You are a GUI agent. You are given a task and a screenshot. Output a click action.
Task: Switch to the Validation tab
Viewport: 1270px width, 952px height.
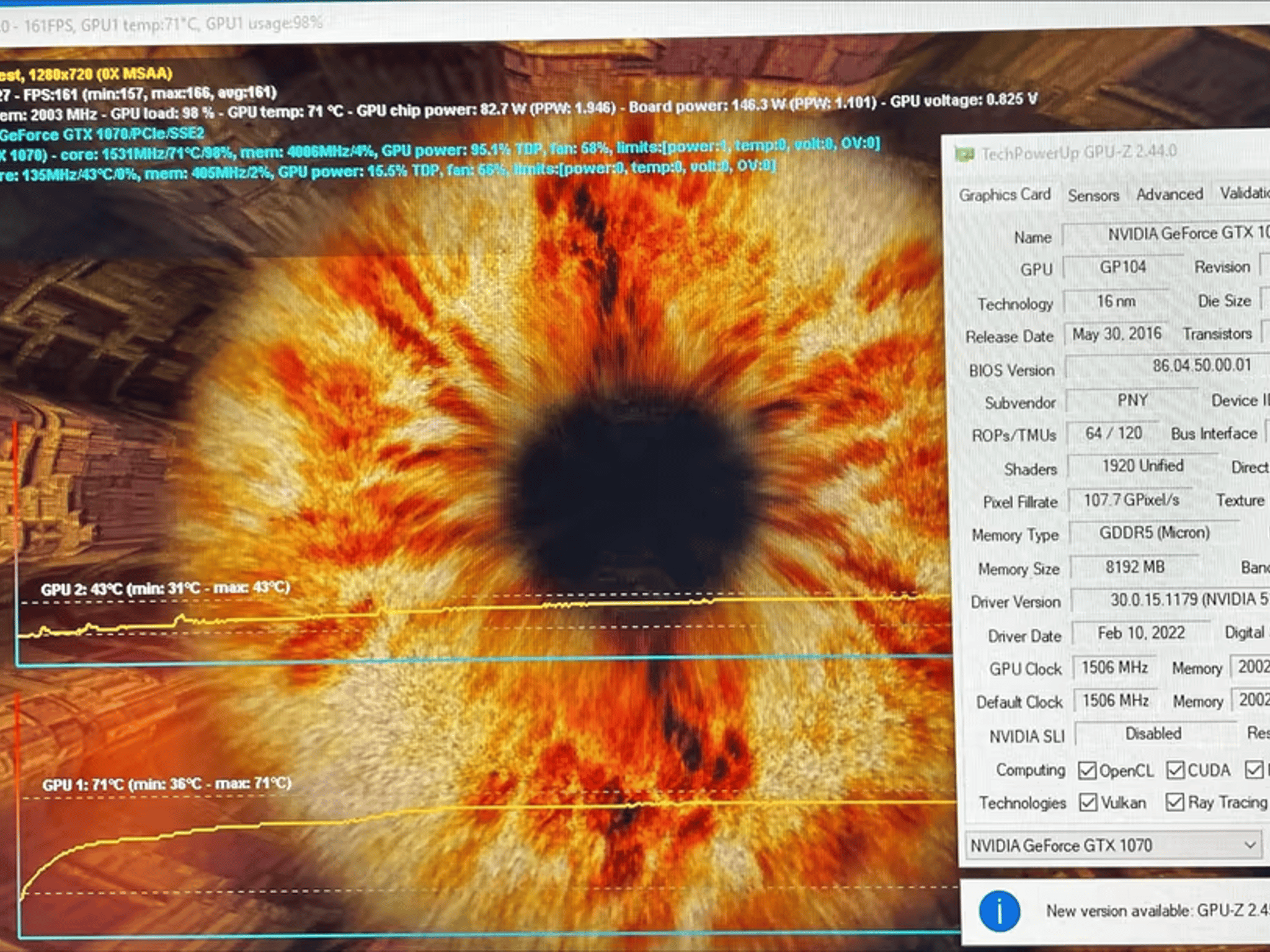(1243, 193)
